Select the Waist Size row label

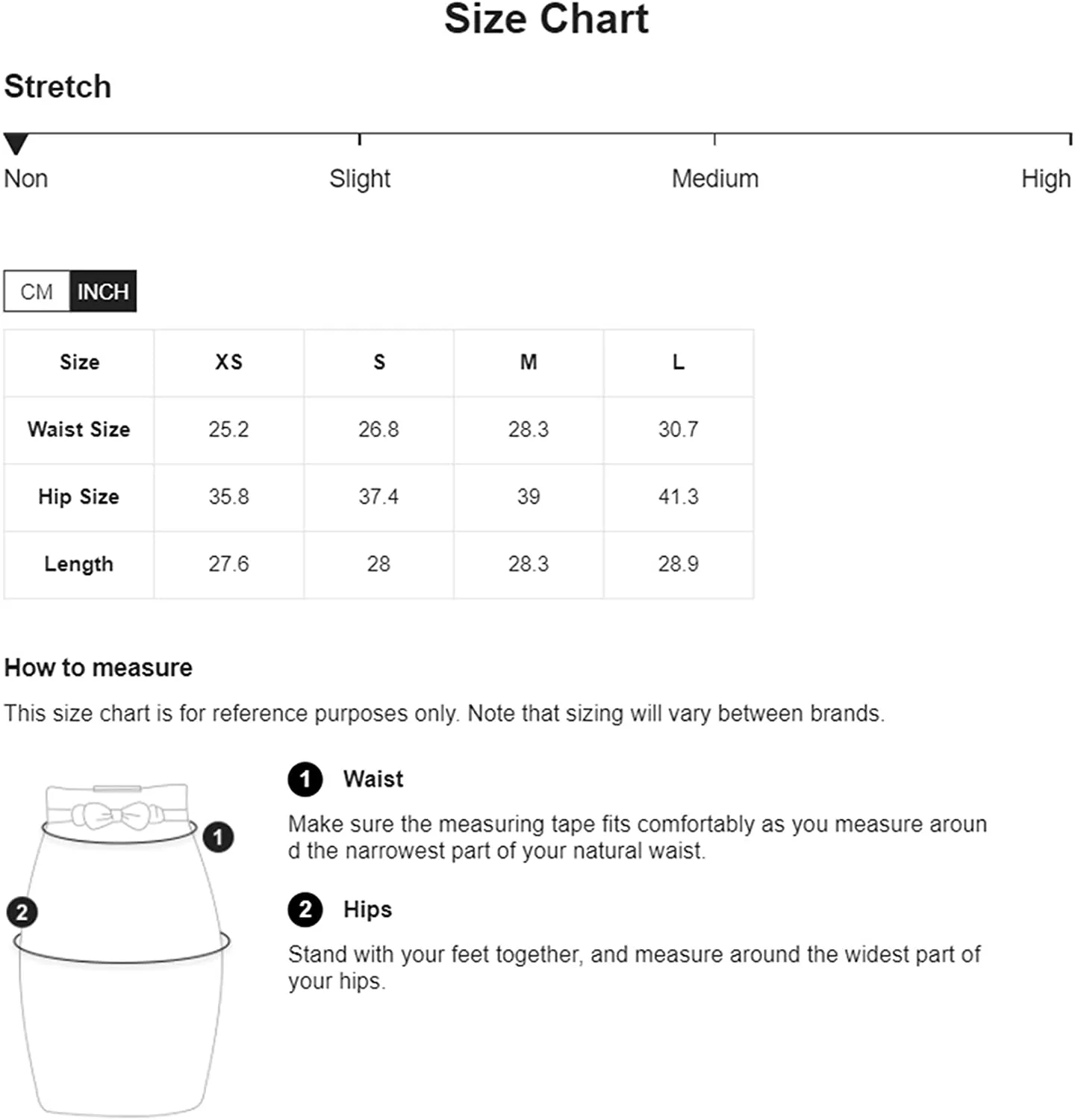pyautogui.click(x=79, y=429)
